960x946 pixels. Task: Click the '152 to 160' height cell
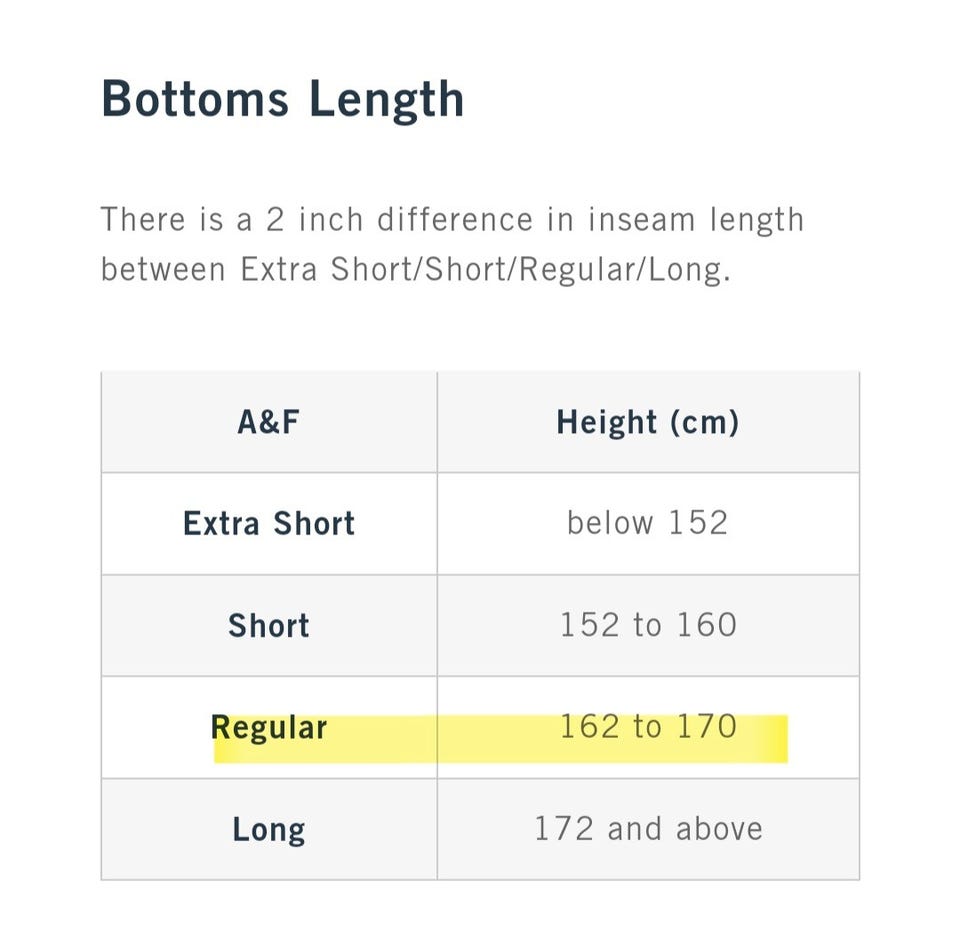(x=648, y=625)
